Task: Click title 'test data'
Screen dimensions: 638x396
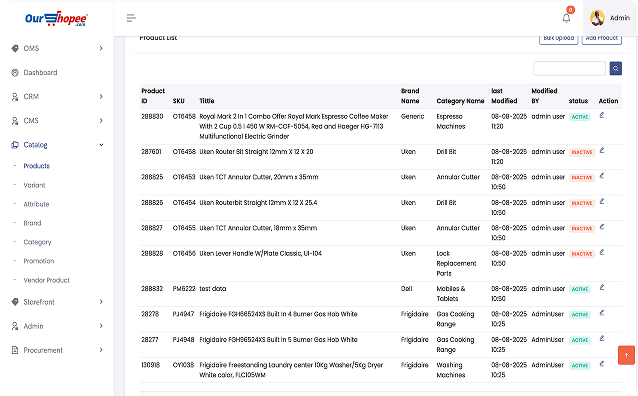Action: (213, 289)
